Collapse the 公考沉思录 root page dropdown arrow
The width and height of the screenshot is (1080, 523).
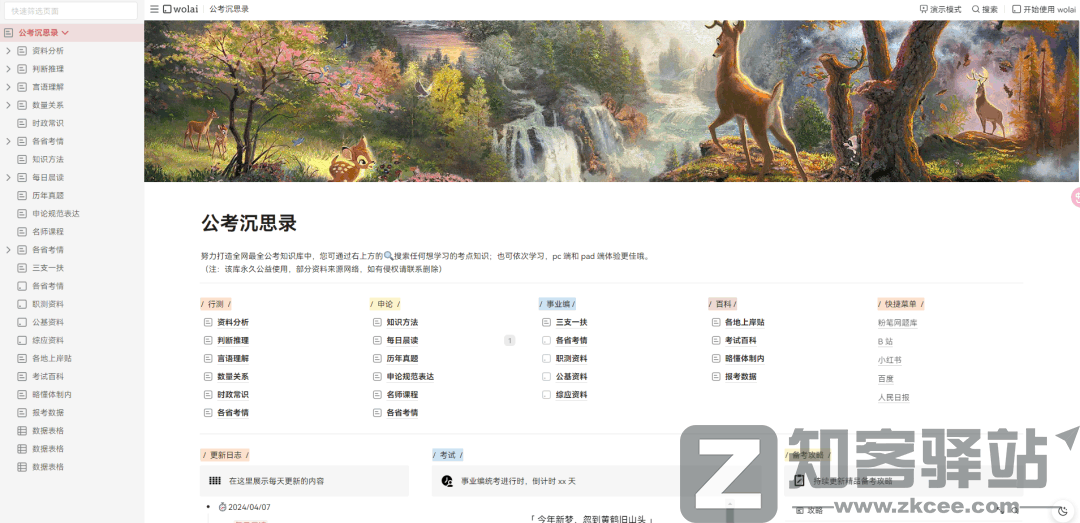[x=65, y=33]
